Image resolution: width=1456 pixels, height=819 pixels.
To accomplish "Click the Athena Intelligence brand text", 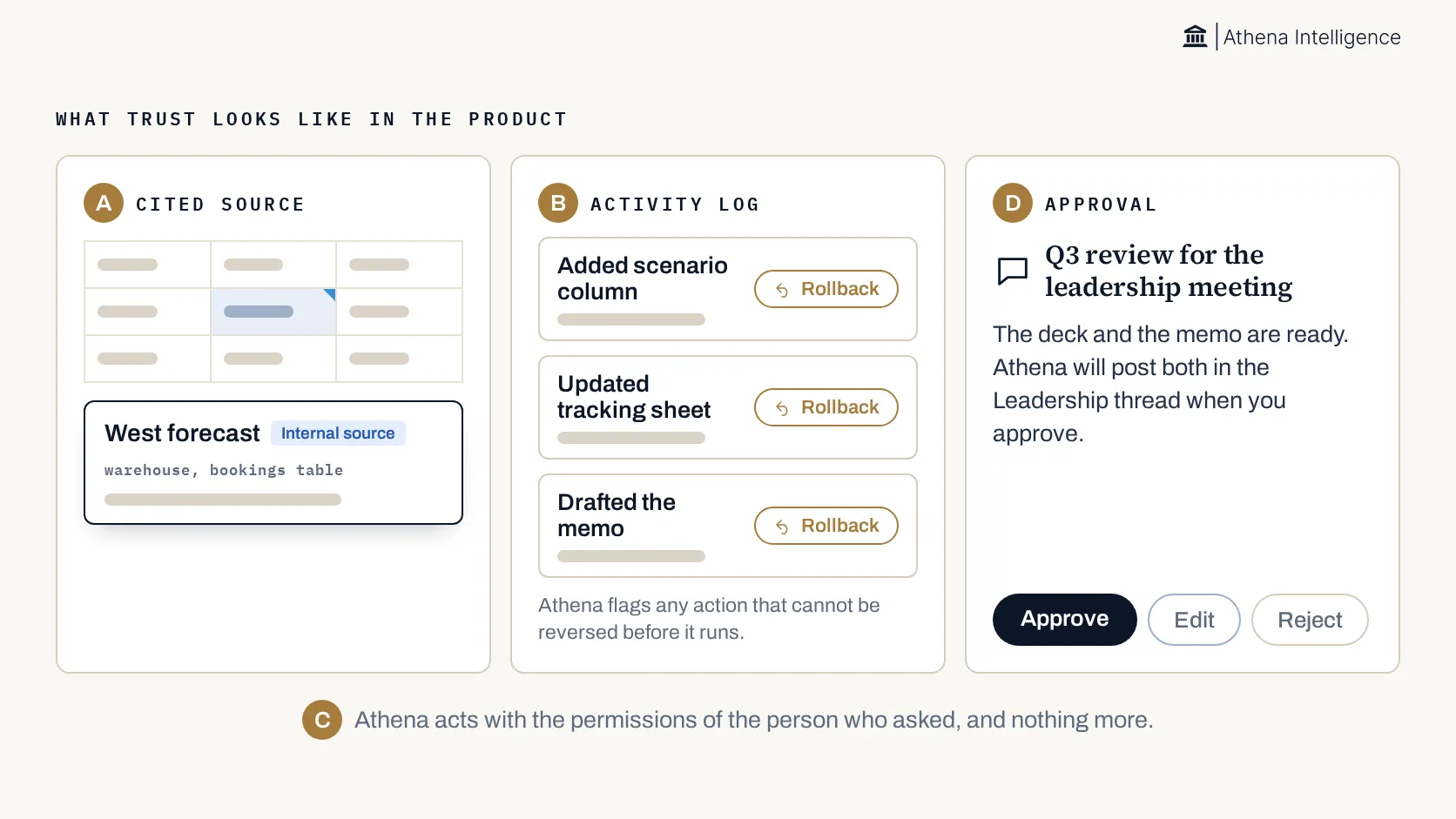I will pos(1311,37).
